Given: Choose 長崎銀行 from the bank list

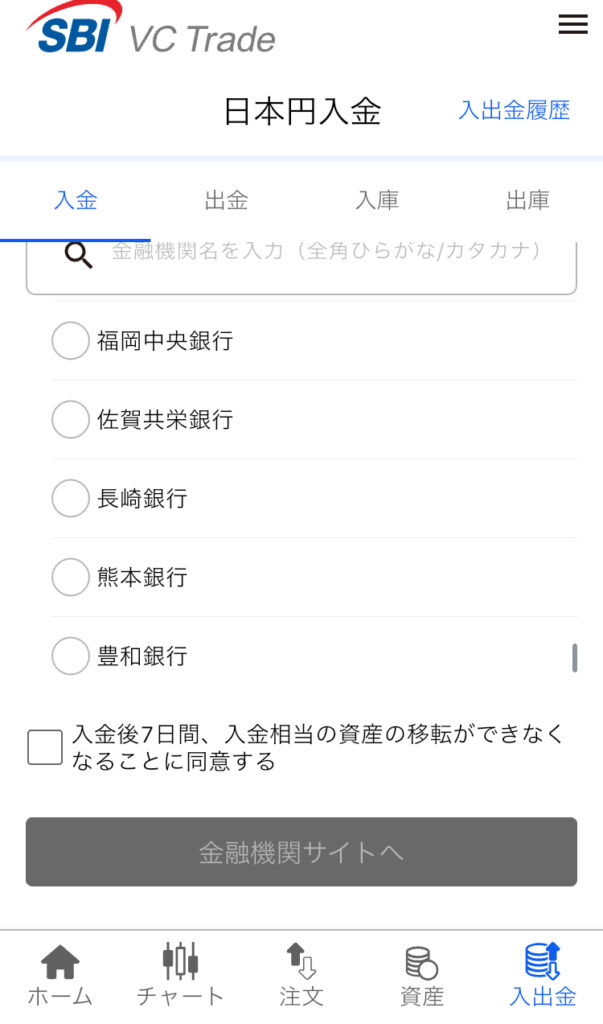Looking at the screenshot, I should (x=70, y=498).
